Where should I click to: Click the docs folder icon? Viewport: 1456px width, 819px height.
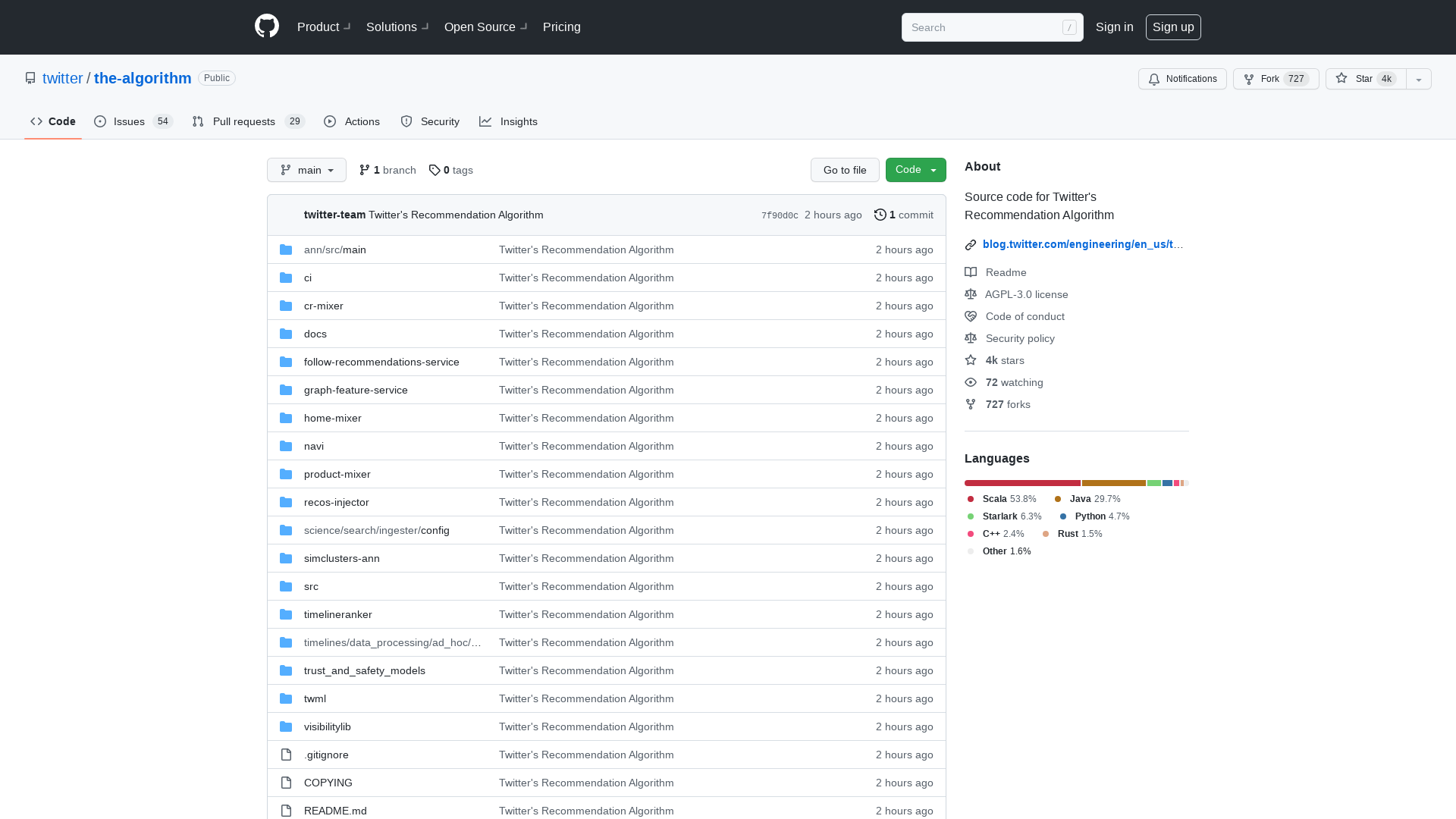coord(286,334)
